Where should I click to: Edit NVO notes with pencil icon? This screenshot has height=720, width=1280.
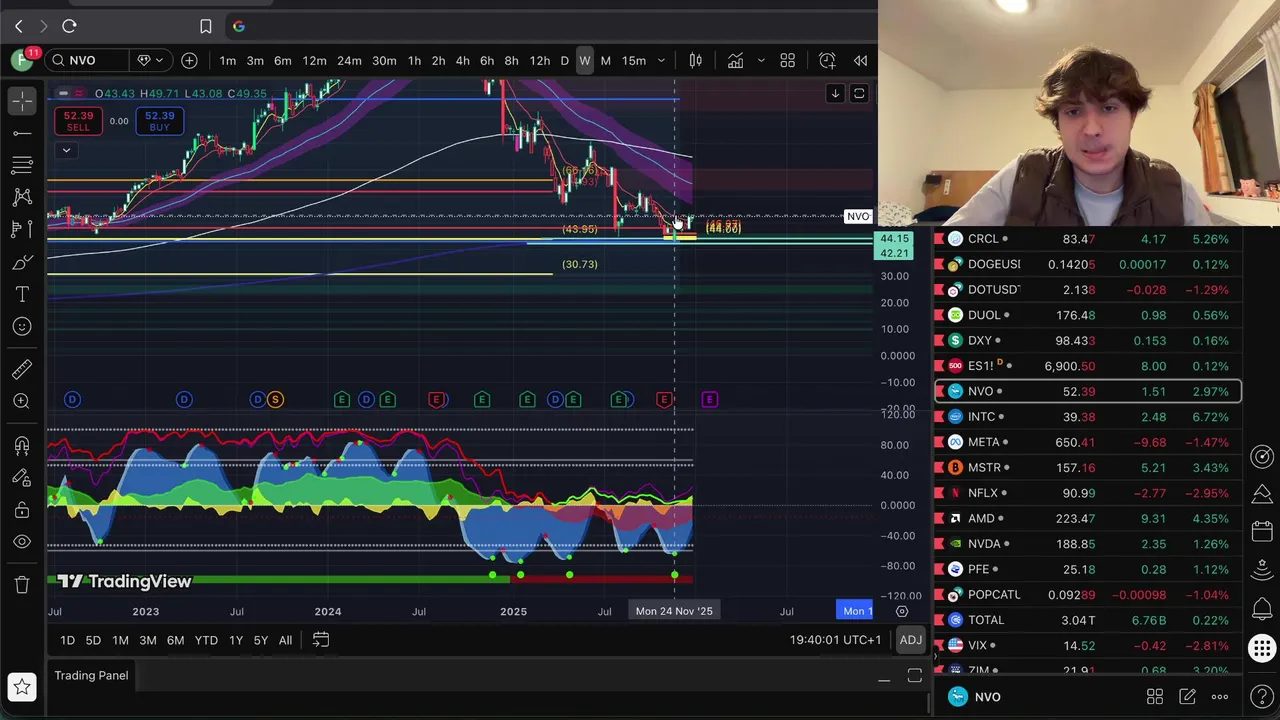tap(1187, 697)
